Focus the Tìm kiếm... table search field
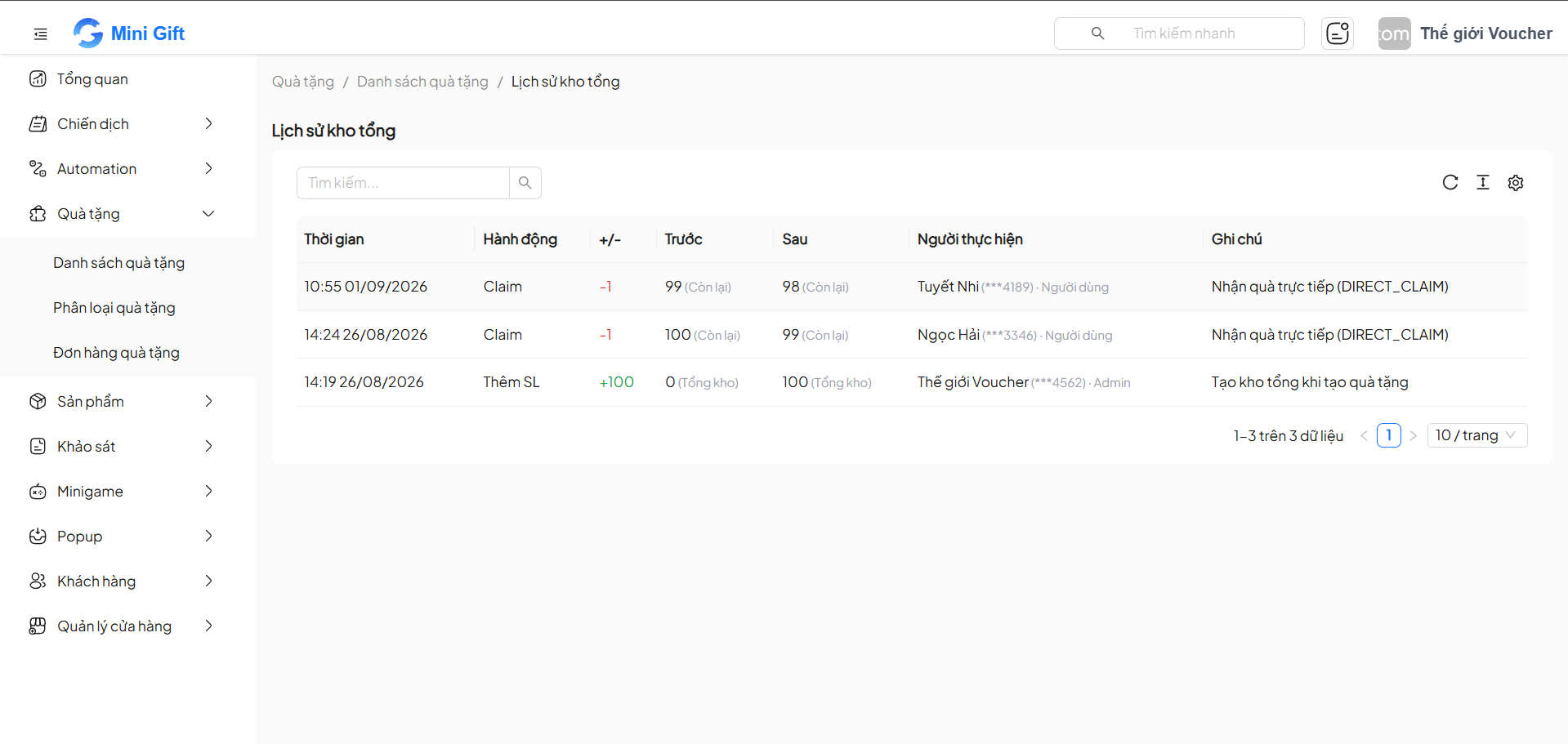Screen dimensions: 1568x744 point(403,183)
